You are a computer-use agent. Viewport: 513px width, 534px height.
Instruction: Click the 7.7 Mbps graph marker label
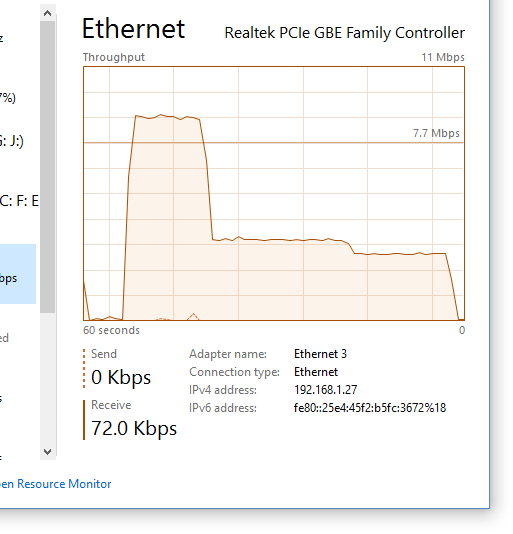coord(436,133)
